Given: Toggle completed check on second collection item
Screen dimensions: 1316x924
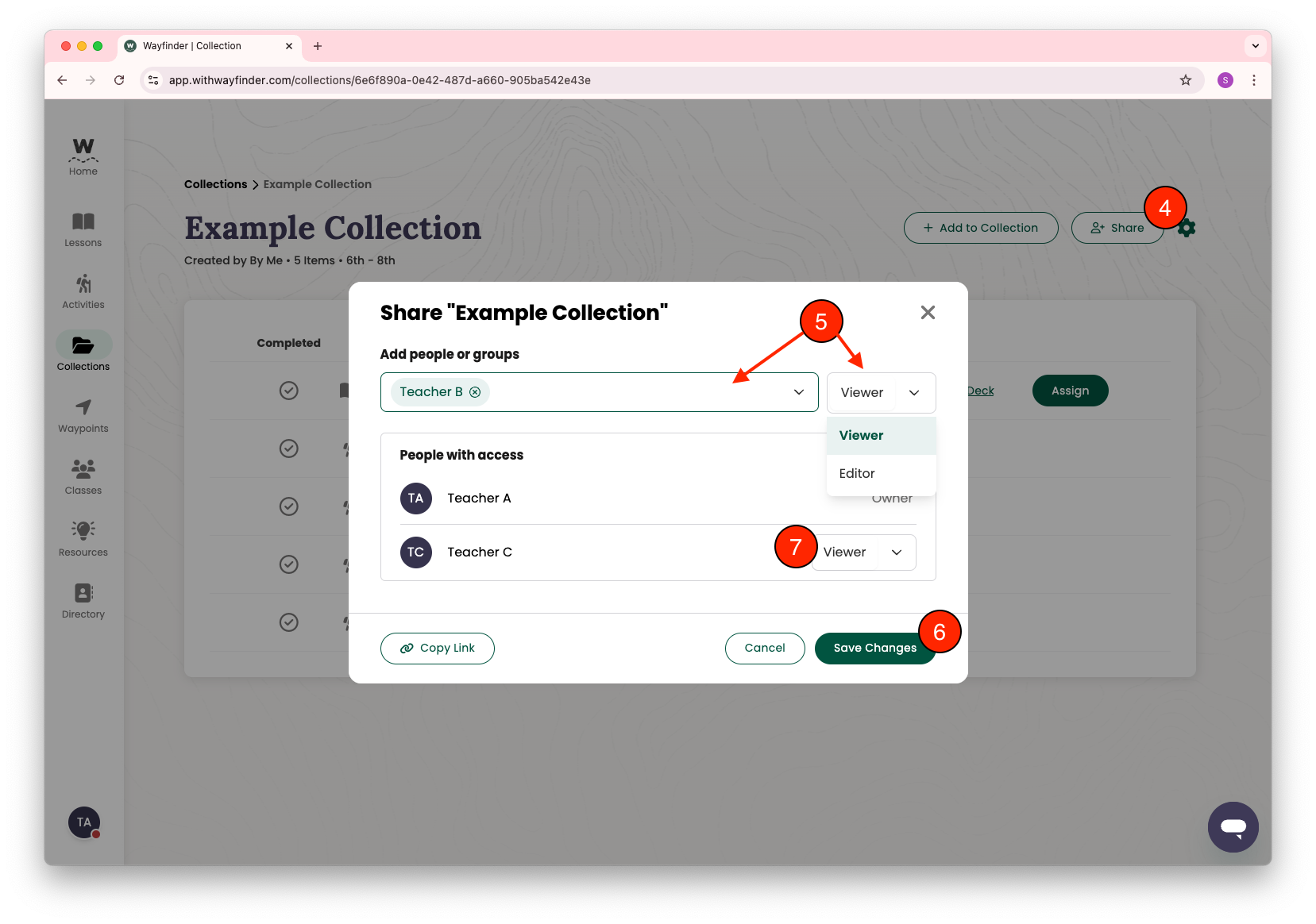Looking at the screenshot, I should pyautogui.click(x=289, y=449).
